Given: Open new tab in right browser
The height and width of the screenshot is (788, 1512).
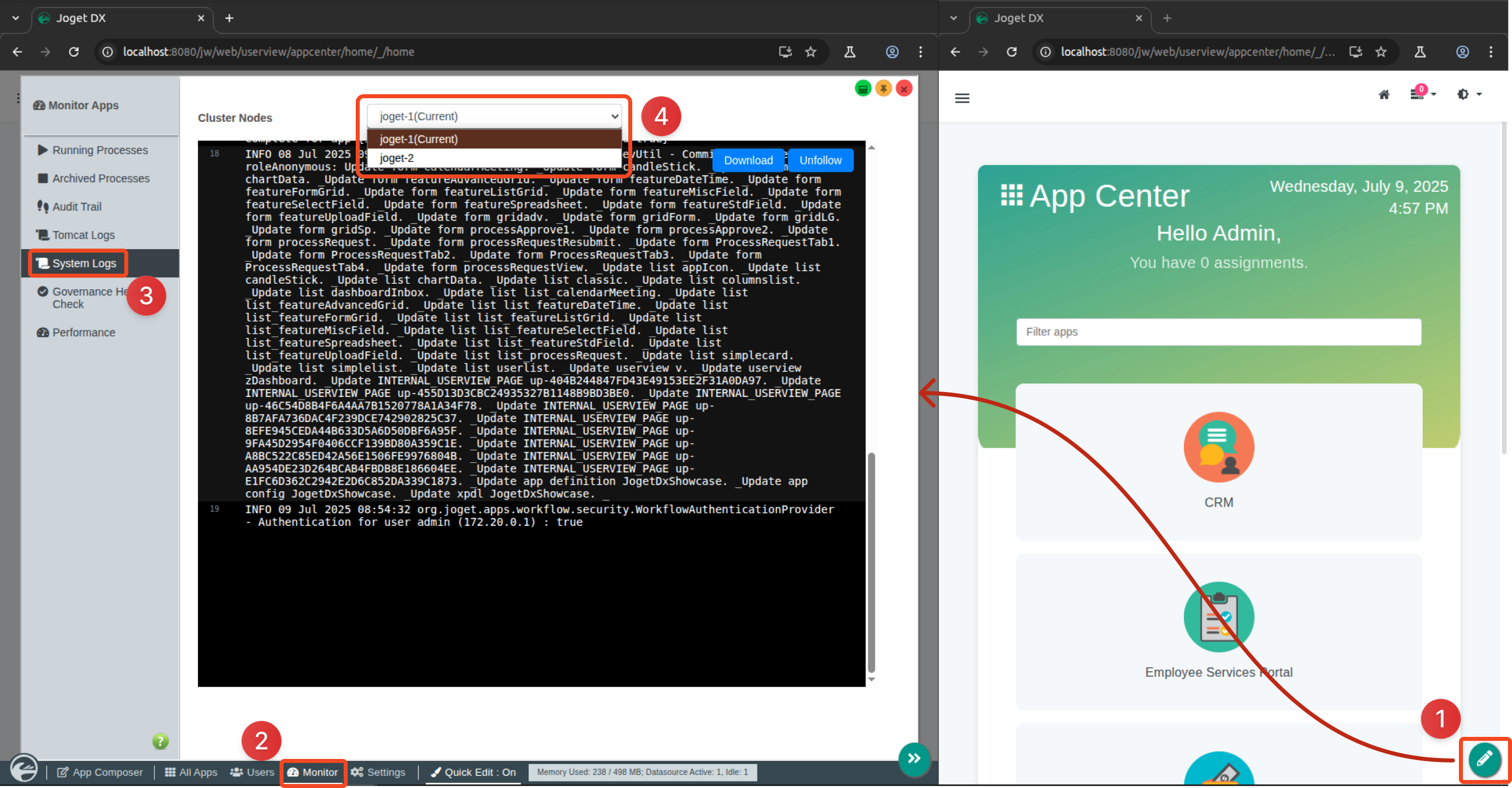Looking at the screenshot, I should [1167, 18].
